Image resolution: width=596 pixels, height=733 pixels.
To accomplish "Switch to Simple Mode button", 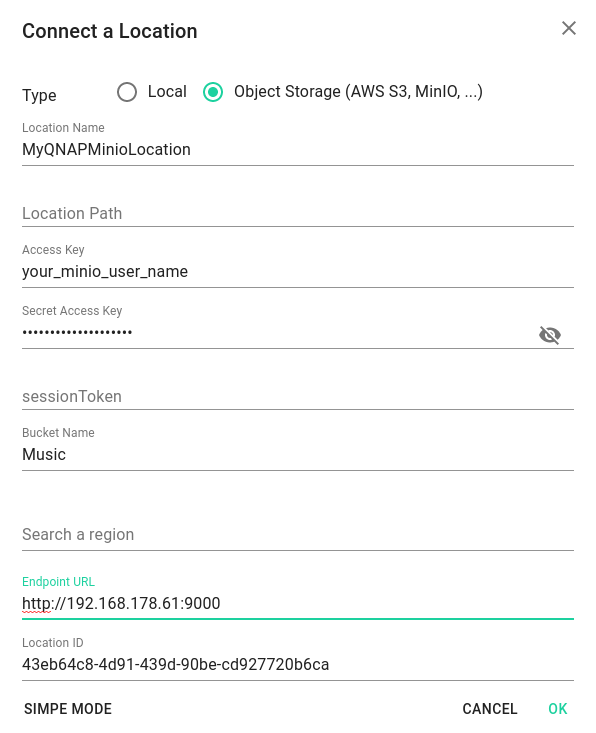I will [x=68, y=709].
